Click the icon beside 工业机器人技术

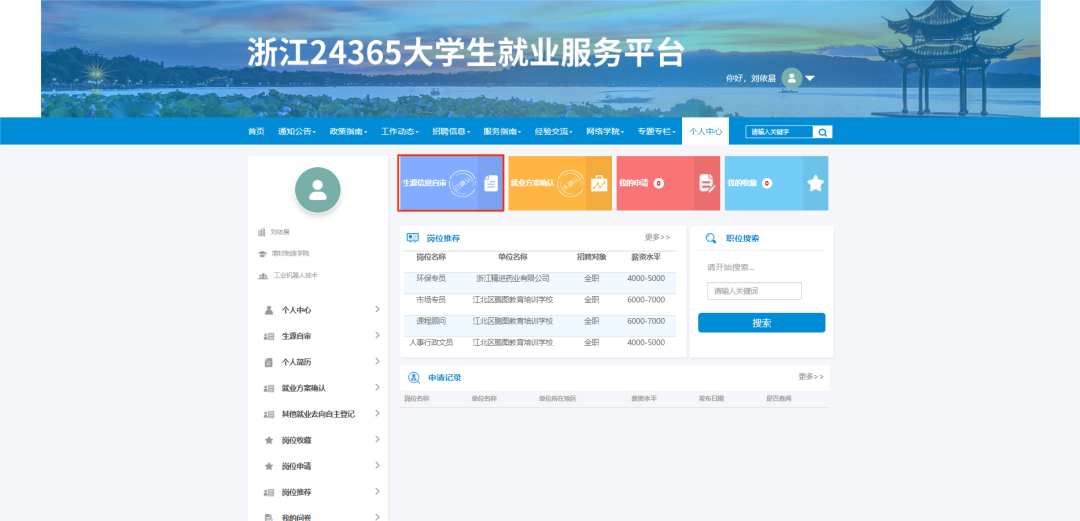(262, 276)
